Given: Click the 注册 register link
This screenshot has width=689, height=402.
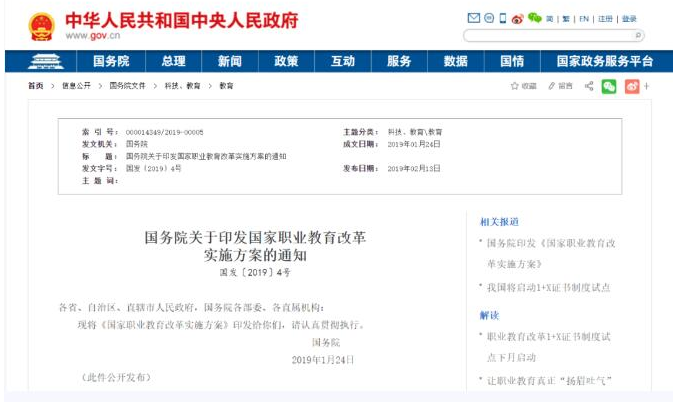Looking at the screenshot, I should (x=605, y=19).
